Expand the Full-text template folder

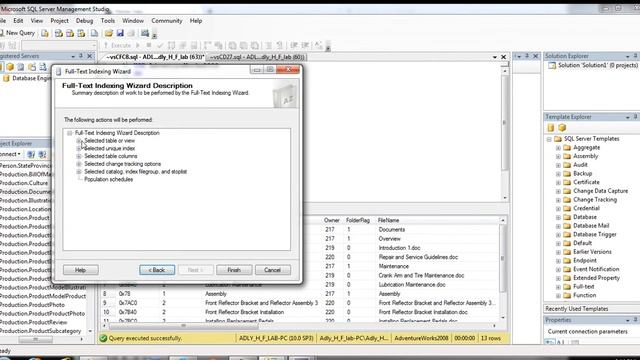coord(558,287)
